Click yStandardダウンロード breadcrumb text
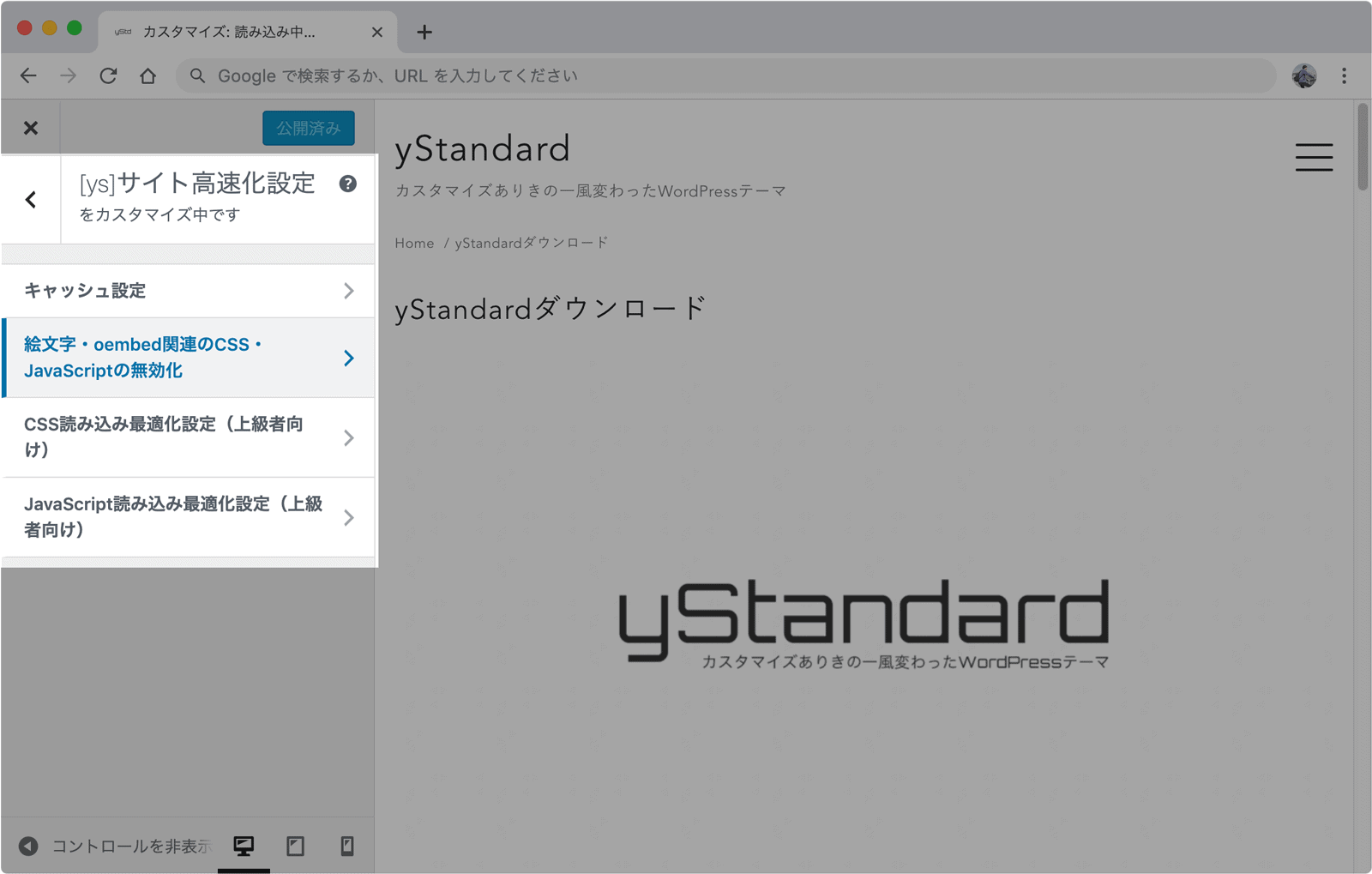The width and height of the screenshot is (1372, 874). [x=532, y=244]
